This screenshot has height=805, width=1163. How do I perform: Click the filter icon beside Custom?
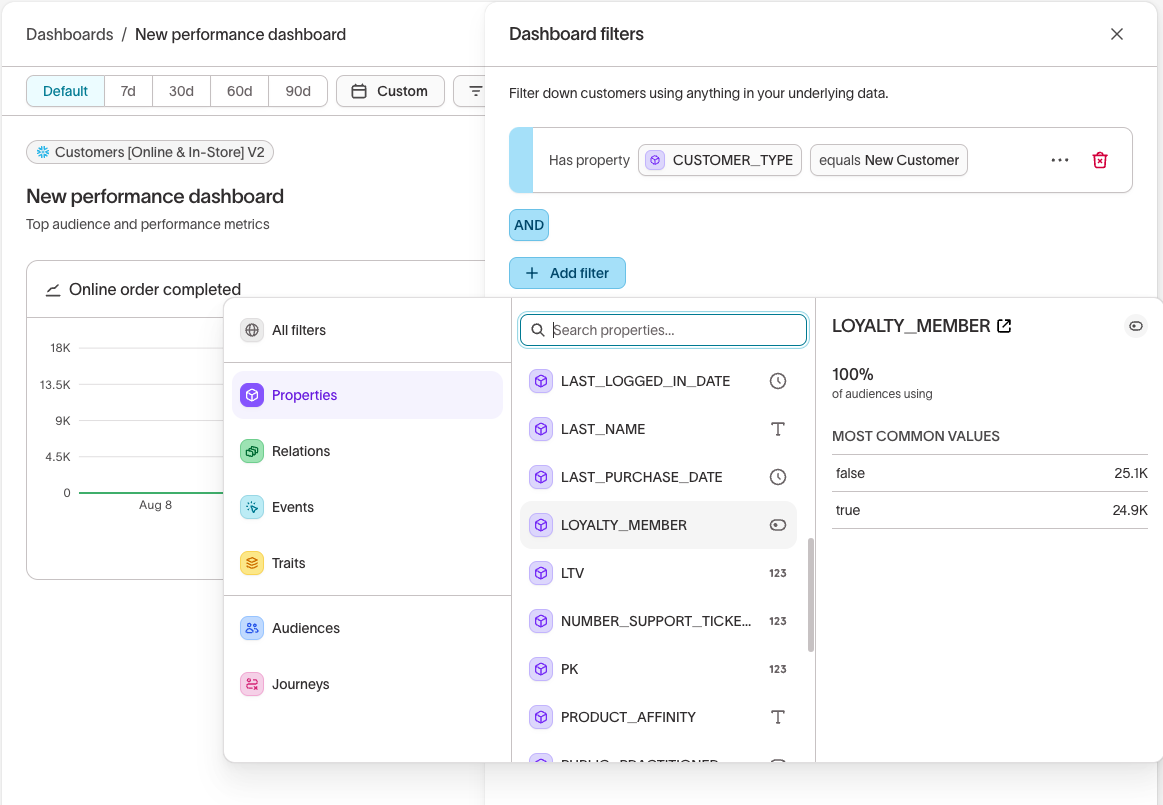click(474, 91)
